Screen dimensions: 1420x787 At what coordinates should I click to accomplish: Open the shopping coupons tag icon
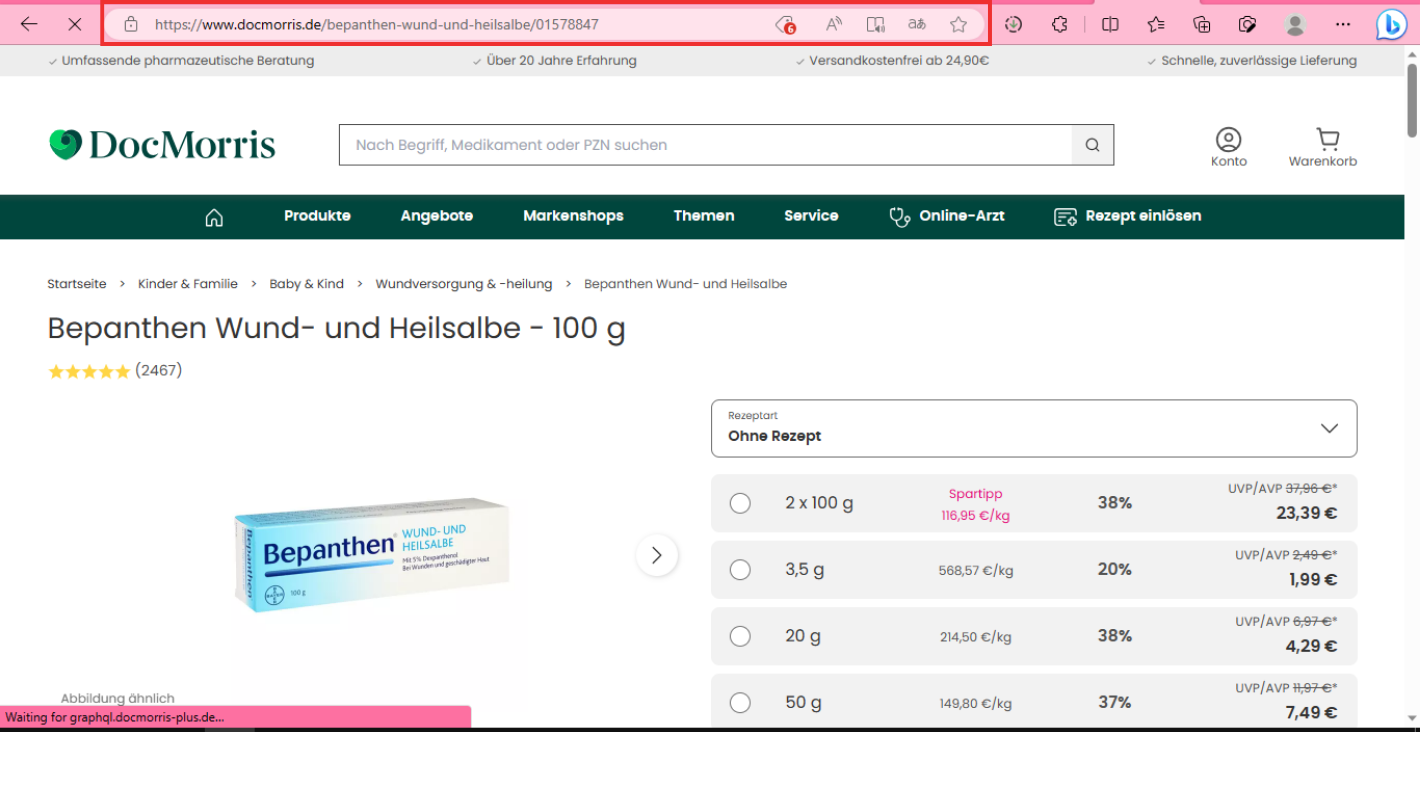(x=786, y=25)
